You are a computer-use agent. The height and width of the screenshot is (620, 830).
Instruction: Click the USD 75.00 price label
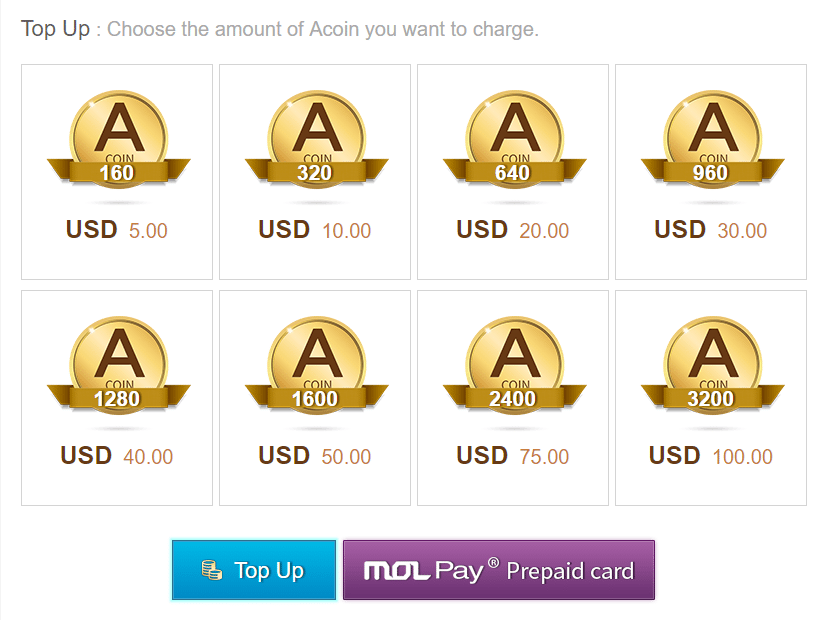point(513,456)
